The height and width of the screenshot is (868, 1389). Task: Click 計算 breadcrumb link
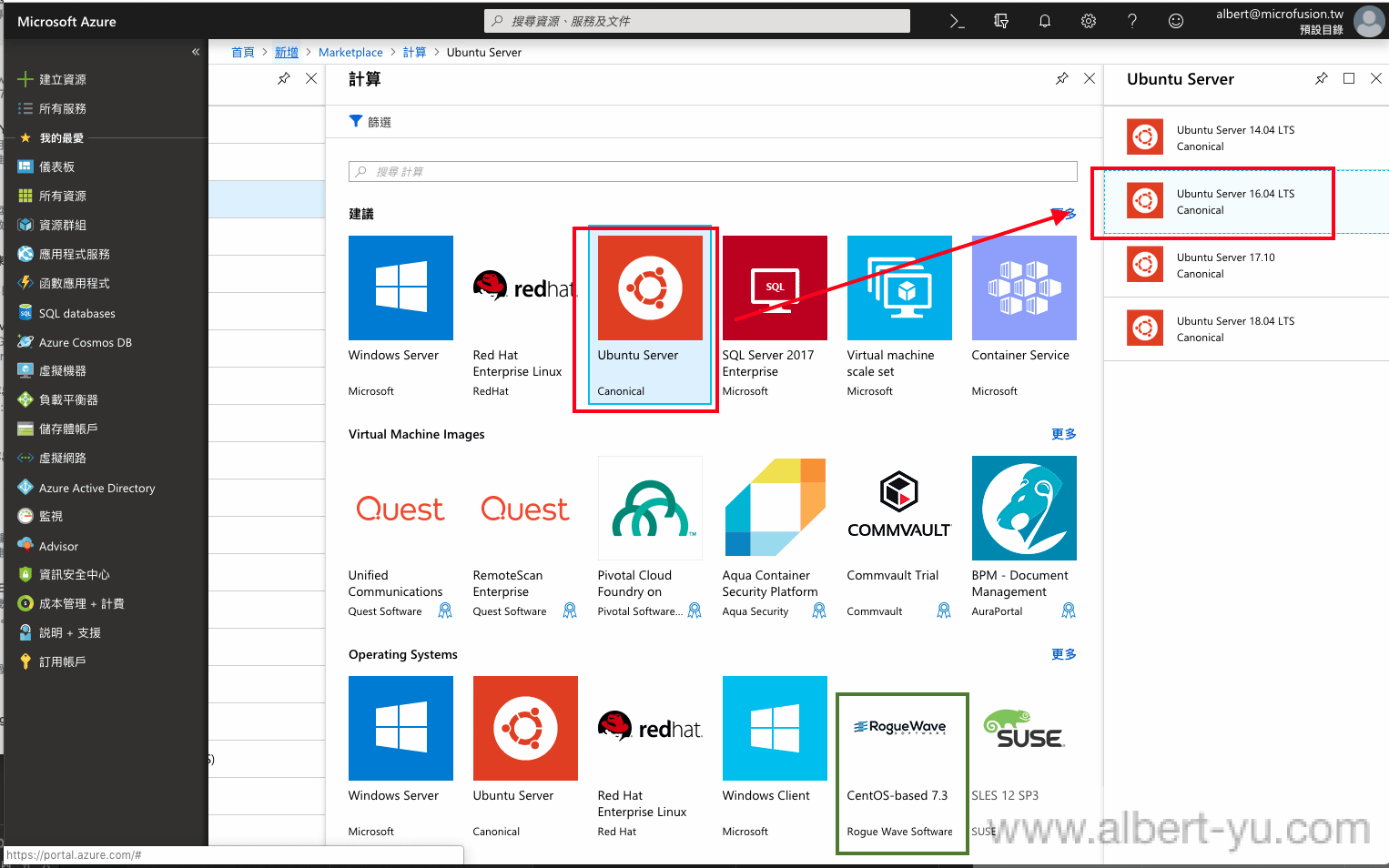(x=414, y=53)
